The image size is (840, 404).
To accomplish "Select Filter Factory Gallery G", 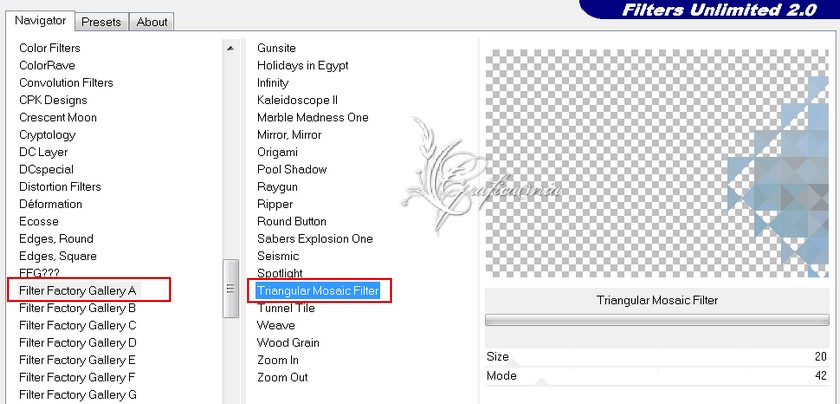I will pyautogui.click(x=78, y=395).
